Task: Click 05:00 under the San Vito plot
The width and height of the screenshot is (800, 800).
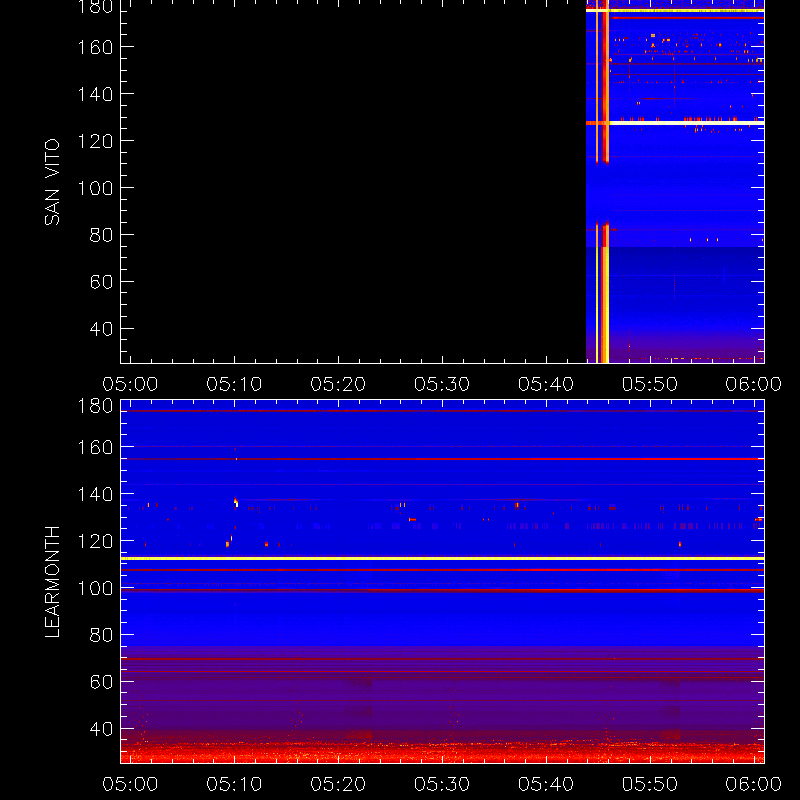Action: click(x=130, y=384)
